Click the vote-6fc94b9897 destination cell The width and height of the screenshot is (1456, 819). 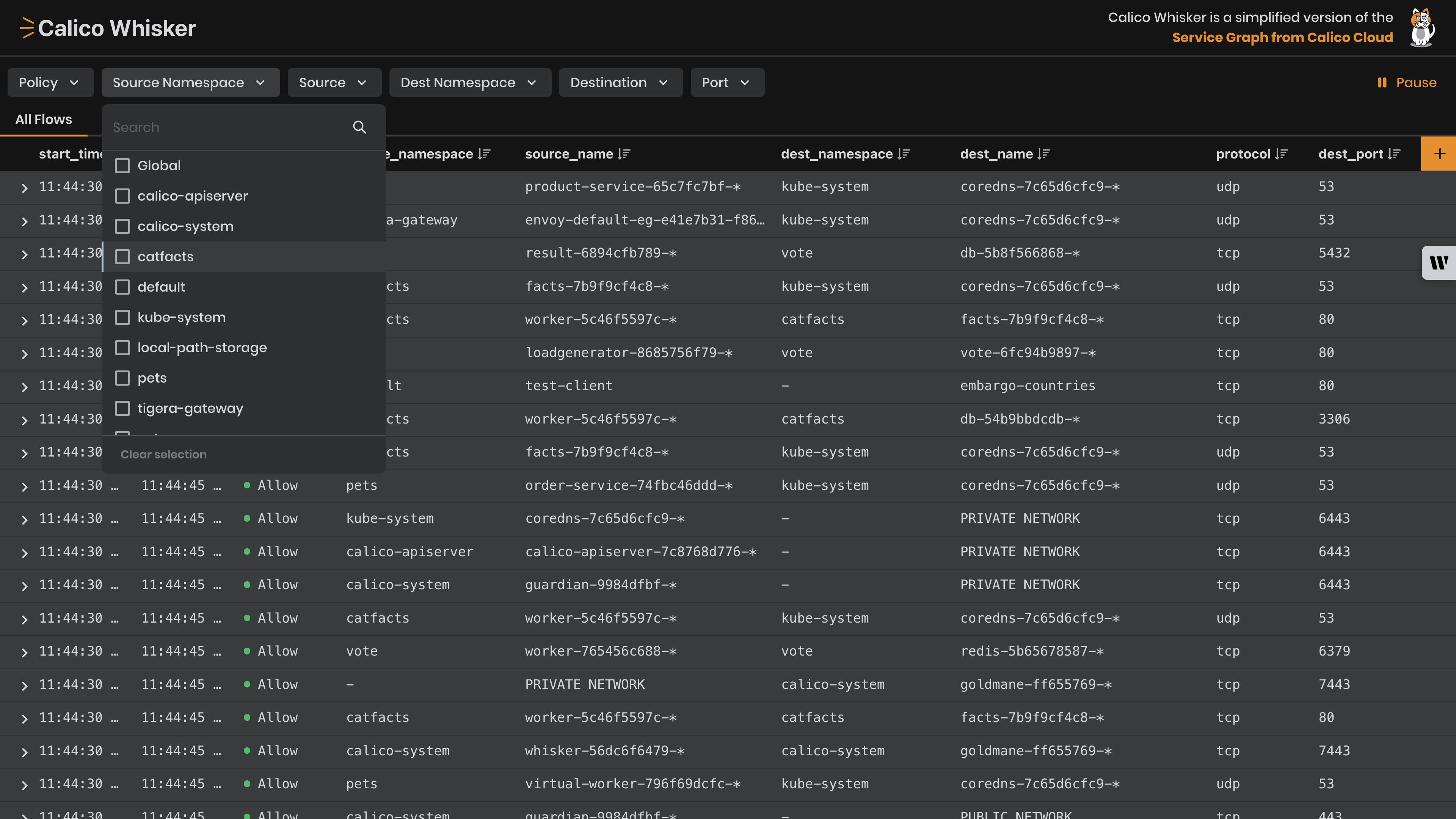[1028, 353]
